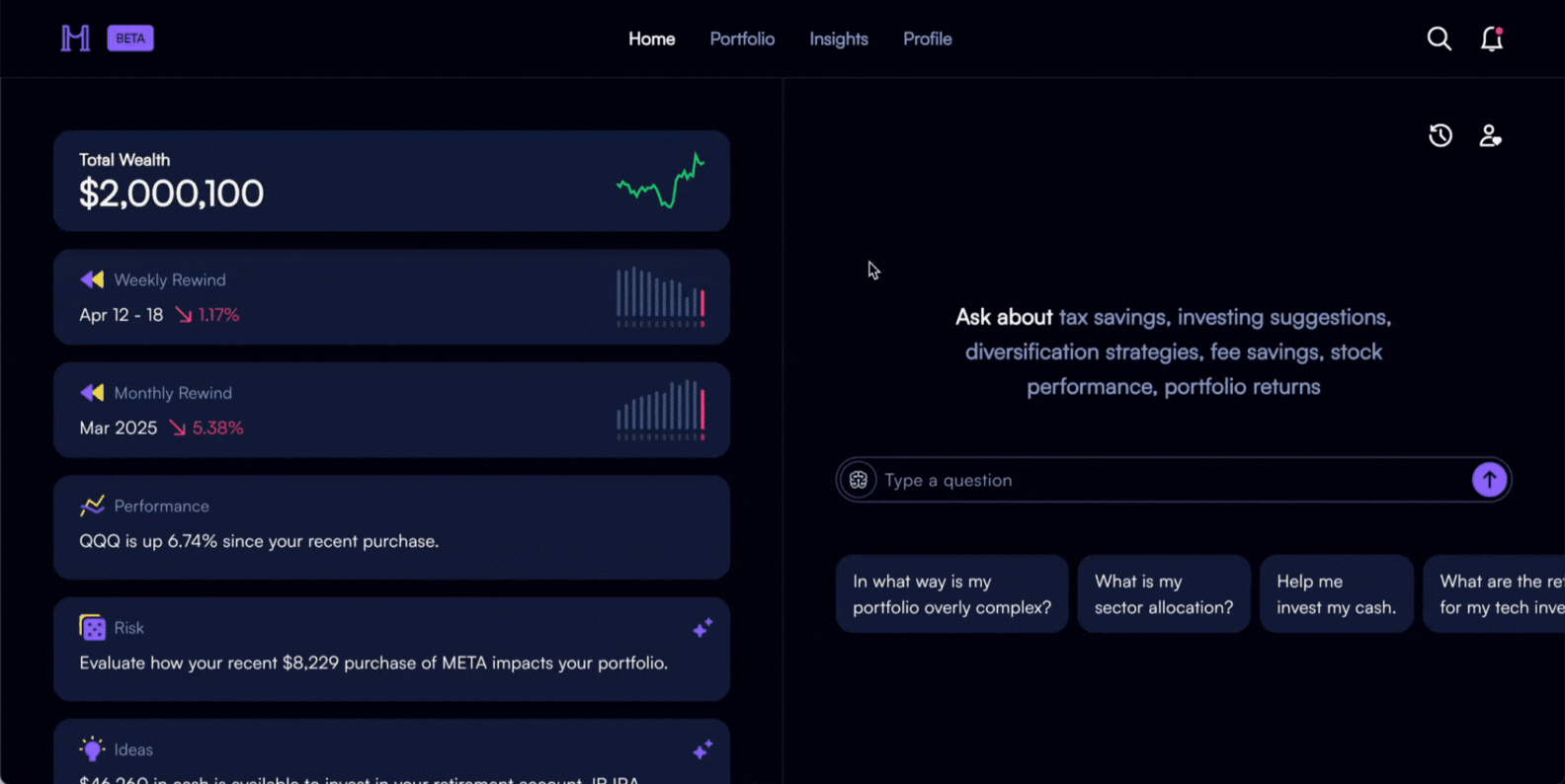1565x784 pixels.
Task: Choose the tech investments suggestion chip
Action: click(1494, 594)
